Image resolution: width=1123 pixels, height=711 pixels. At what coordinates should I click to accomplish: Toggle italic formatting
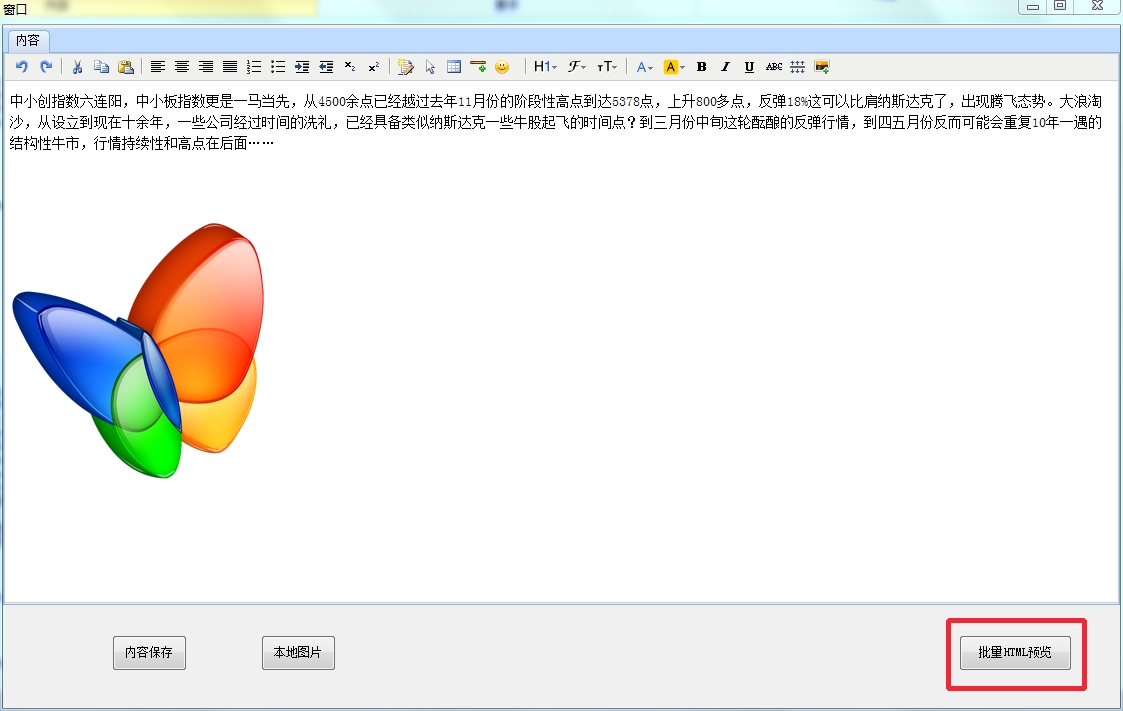(x=726, y=67)
